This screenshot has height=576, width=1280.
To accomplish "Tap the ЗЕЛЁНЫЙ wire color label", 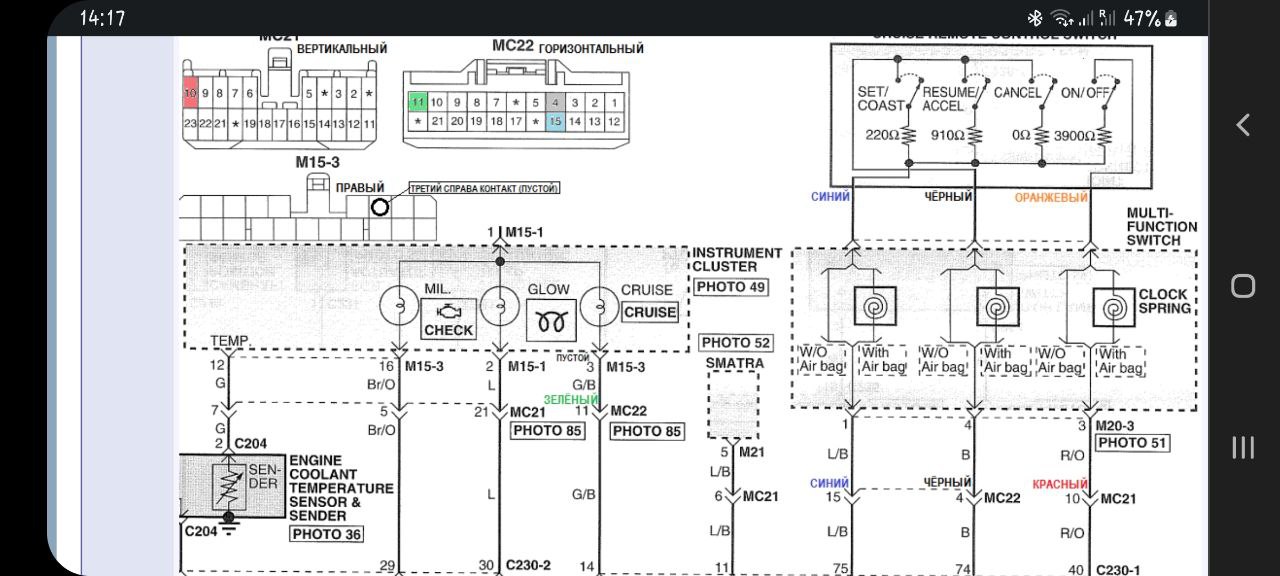I will [571, 399].
